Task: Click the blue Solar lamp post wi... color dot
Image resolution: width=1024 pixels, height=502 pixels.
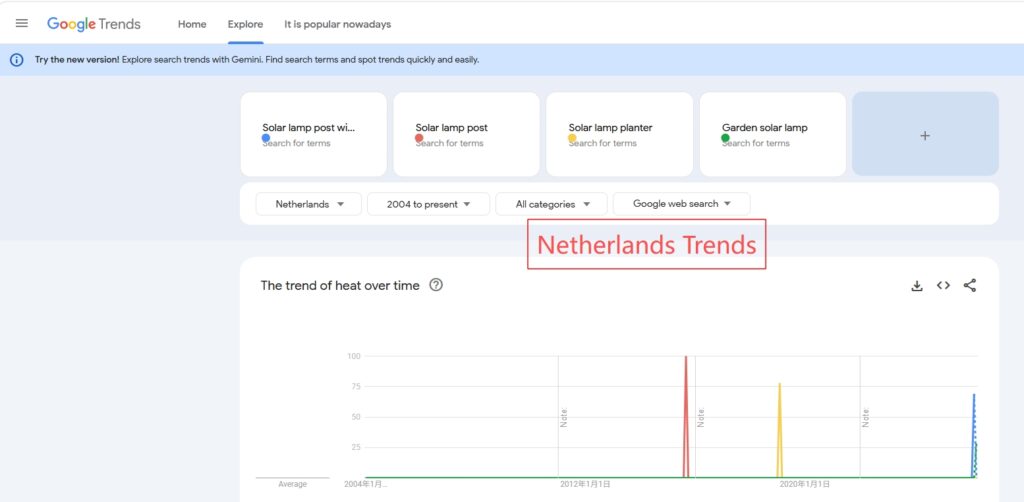Action: (266, 138)
